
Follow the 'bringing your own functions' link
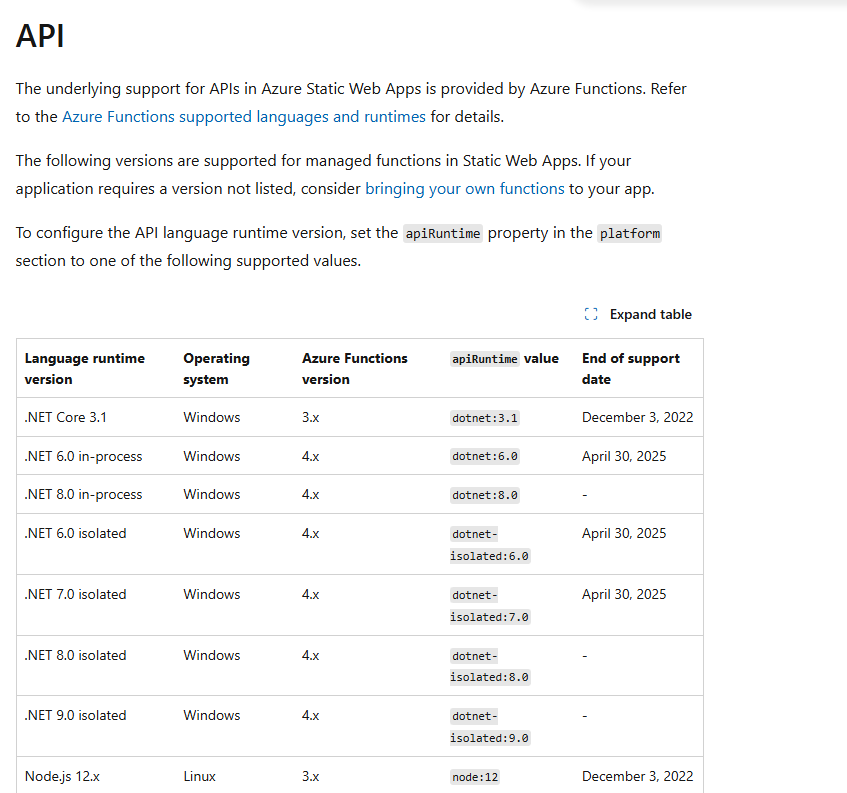point(465,189)
